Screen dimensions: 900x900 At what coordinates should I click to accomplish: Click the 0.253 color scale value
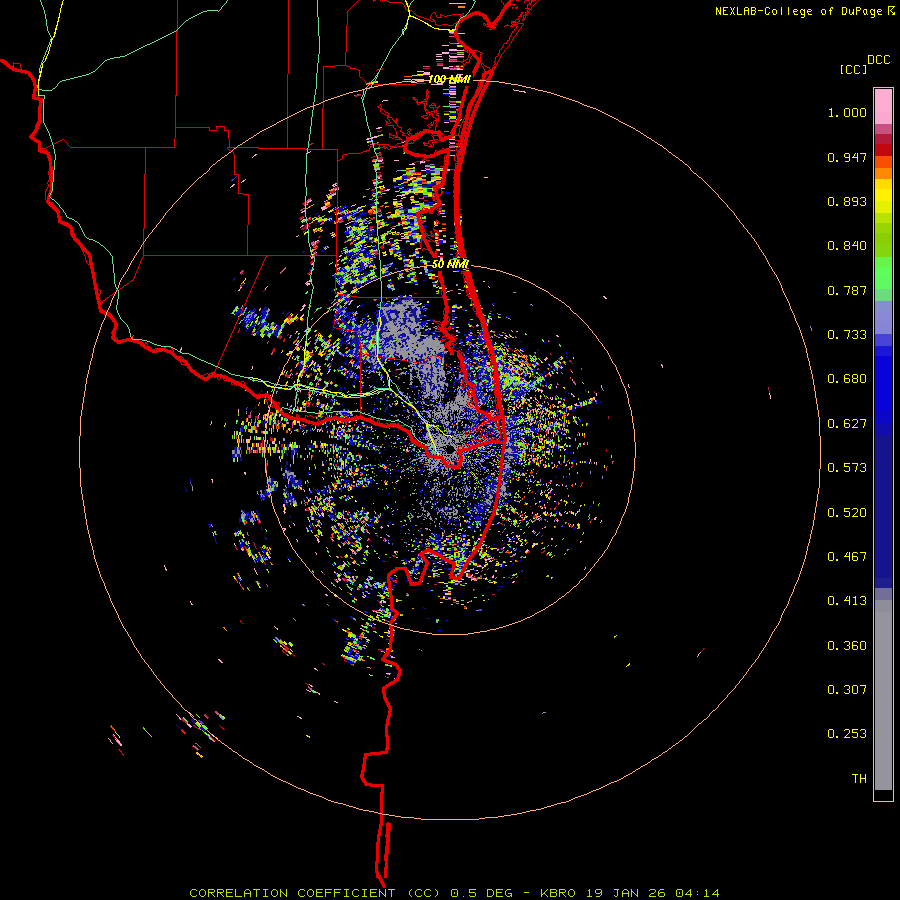pyautogui.click(x=847, y=734)
